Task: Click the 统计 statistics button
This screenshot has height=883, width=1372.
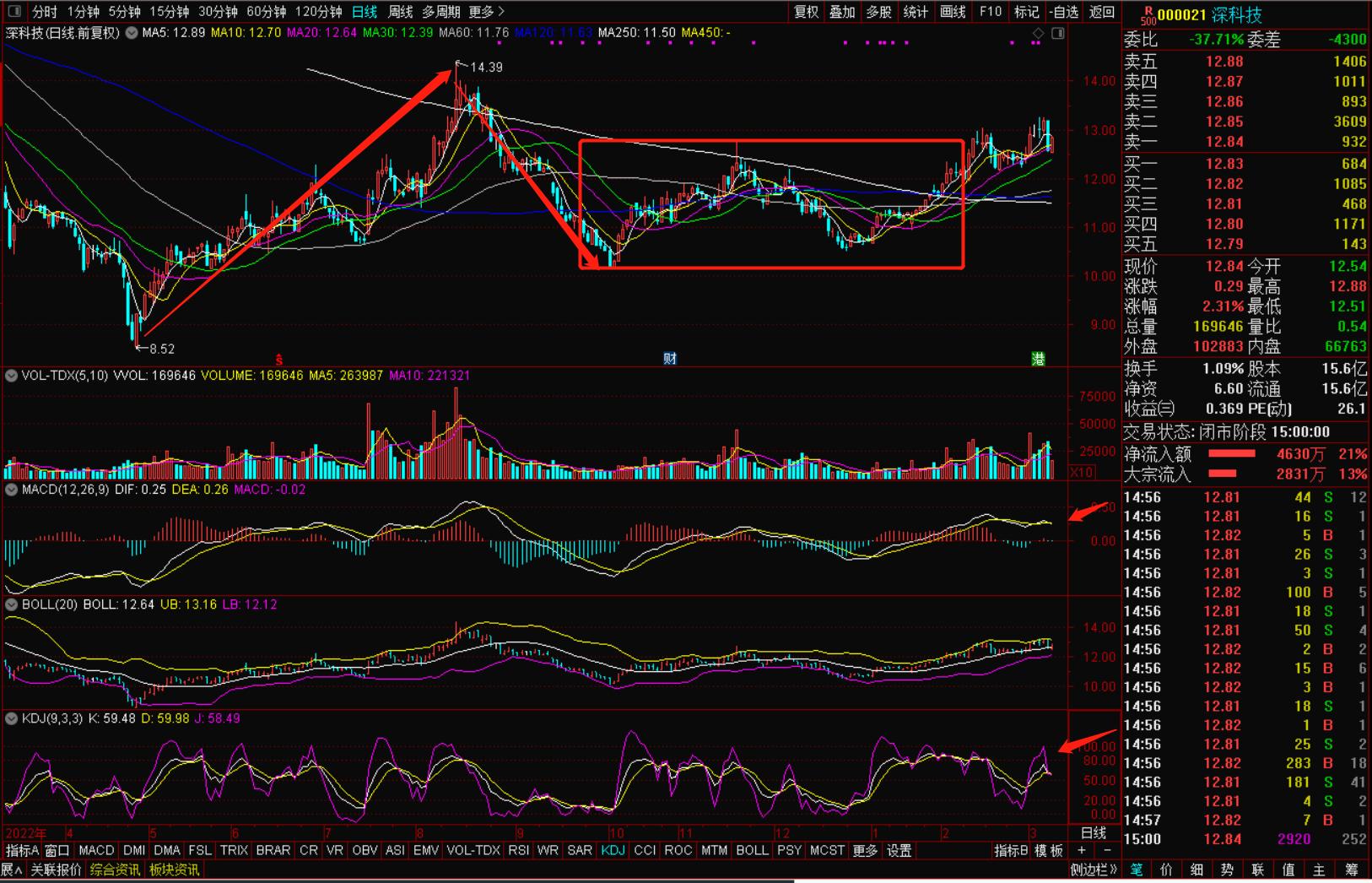Action: coord(916,12)
